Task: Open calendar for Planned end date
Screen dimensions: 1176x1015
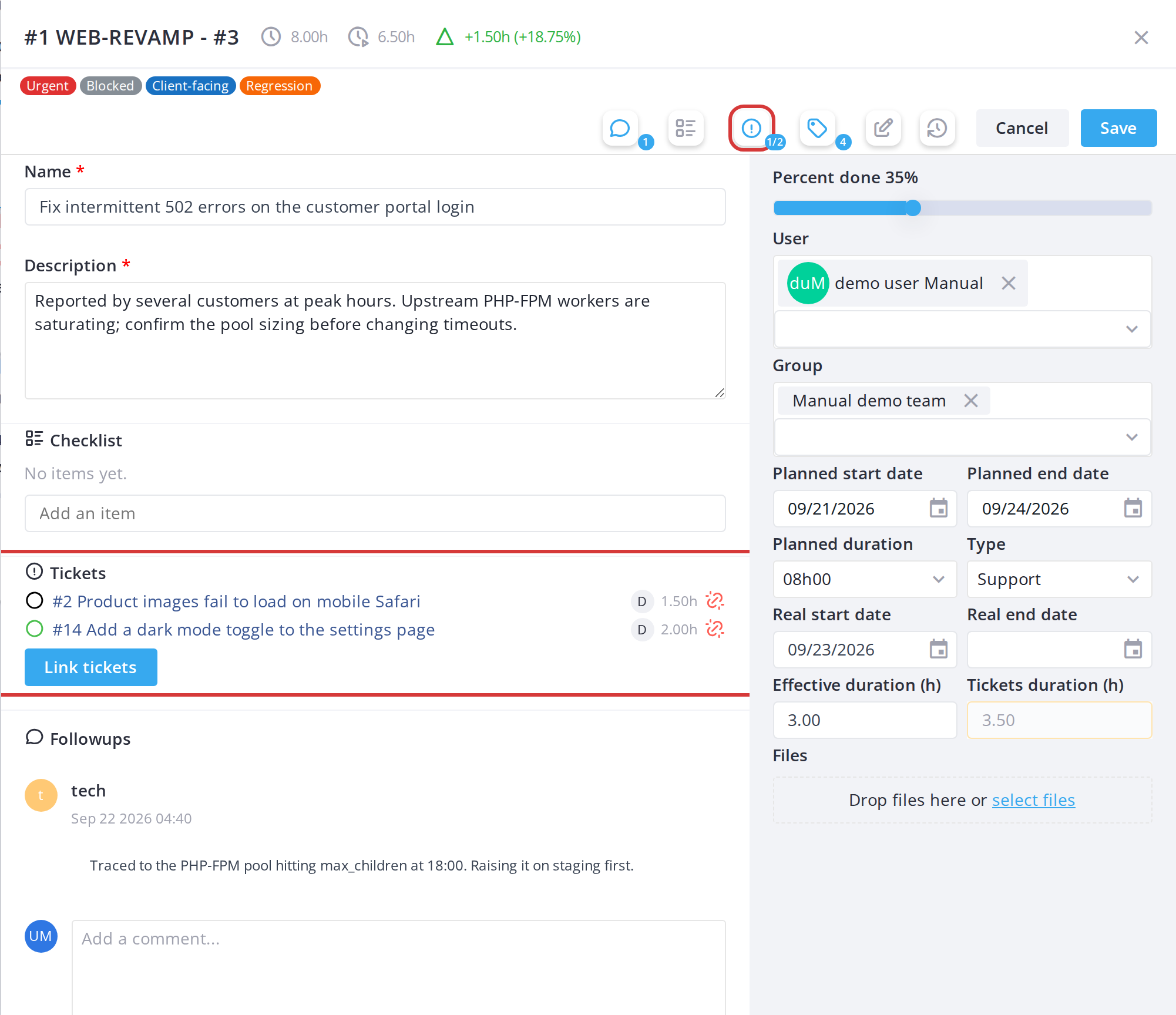Action: (x=1133, y=509)
